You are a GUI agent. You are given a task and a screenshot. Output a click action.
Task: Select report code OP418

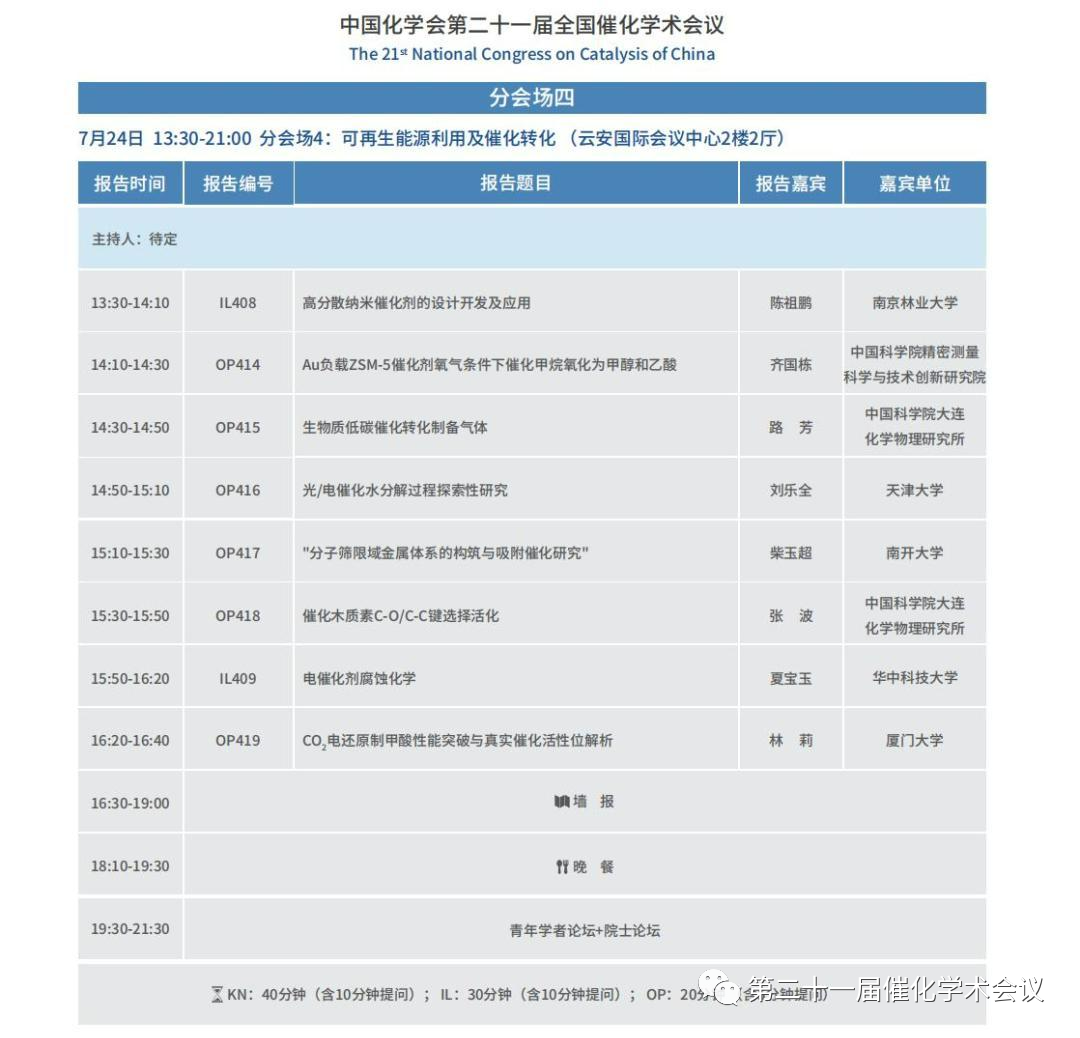click(x=238, y=616)
